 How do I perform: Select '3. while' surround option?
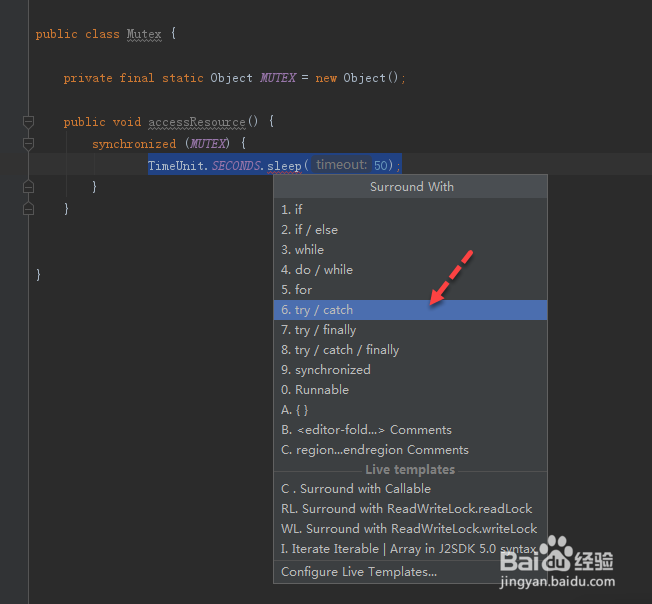click(x=410, y=249)
